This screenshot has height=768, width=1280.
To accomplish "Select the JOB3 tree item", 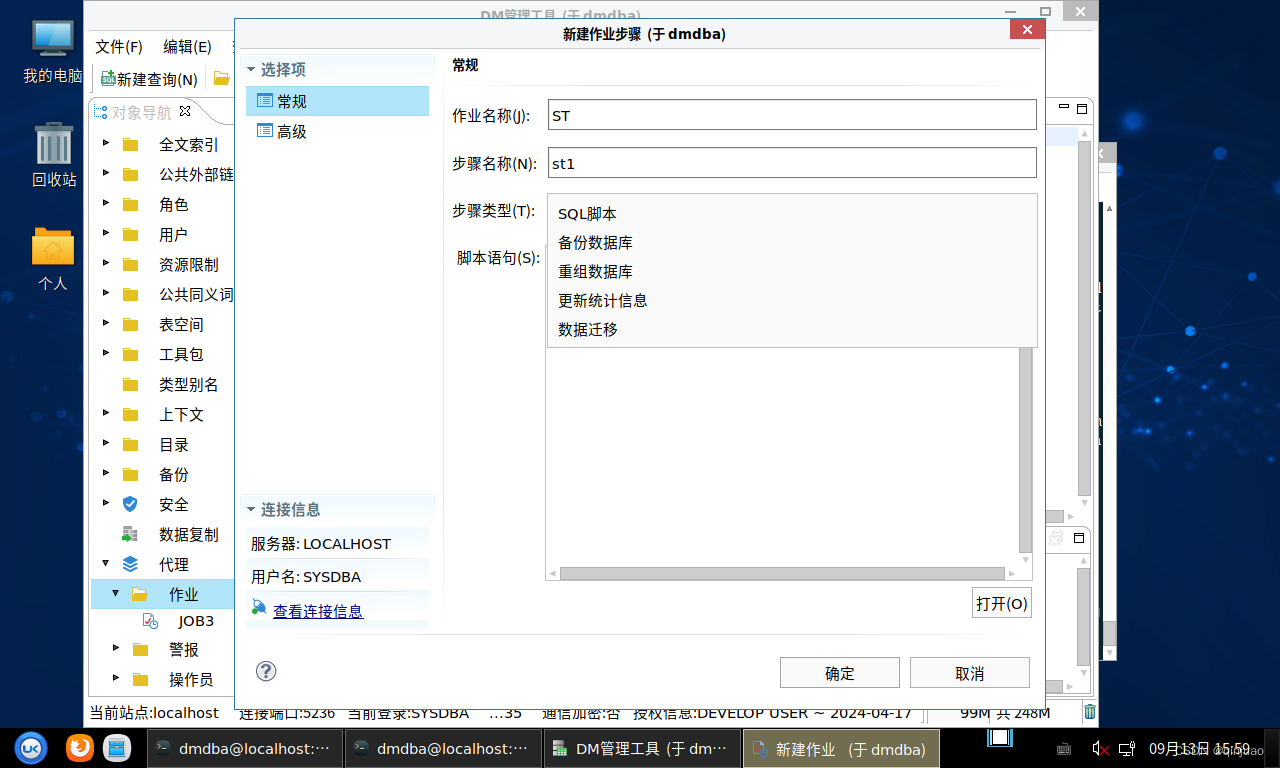I will 196,621.
